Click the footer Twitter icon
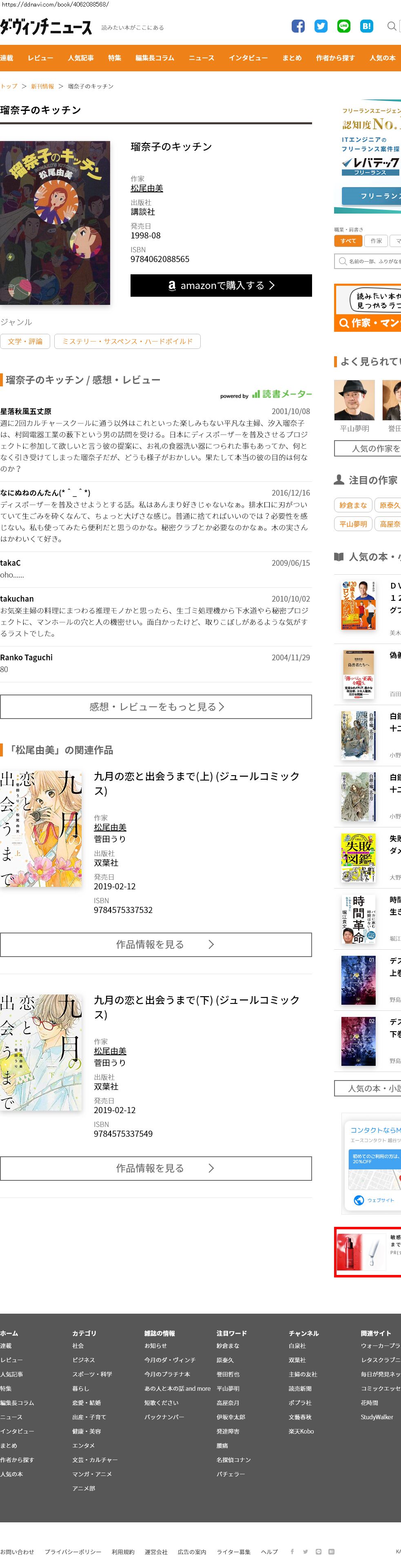This screenshot has height=1568, width=401. [305, 1552]
